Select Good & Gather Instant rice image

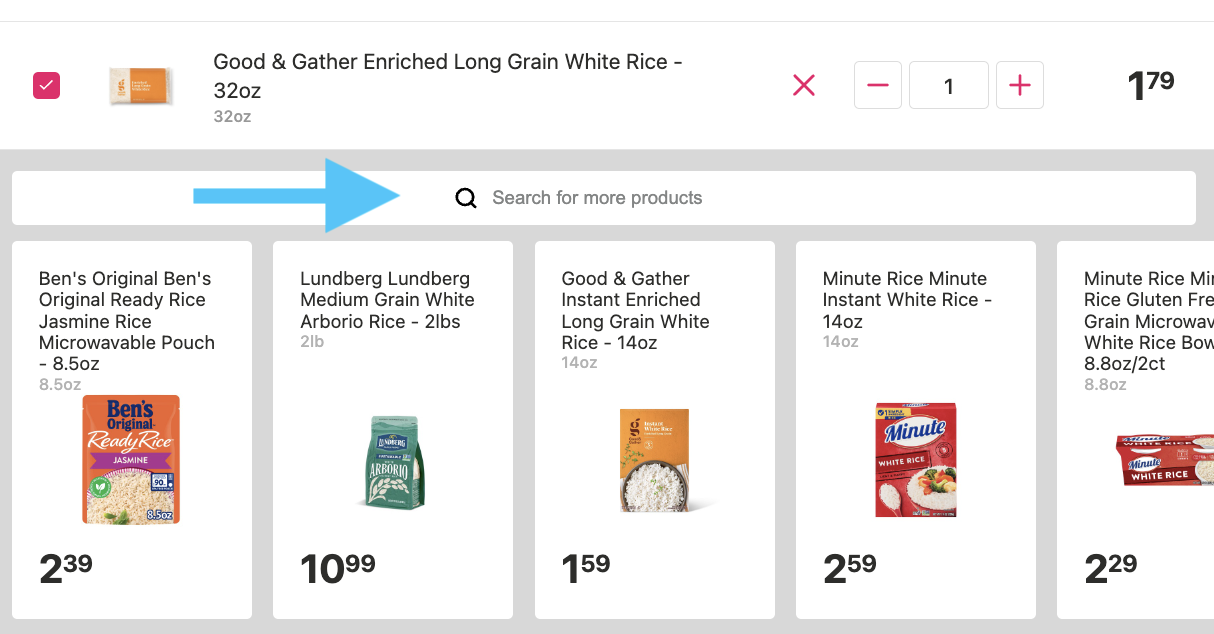[x=654, y=460]
